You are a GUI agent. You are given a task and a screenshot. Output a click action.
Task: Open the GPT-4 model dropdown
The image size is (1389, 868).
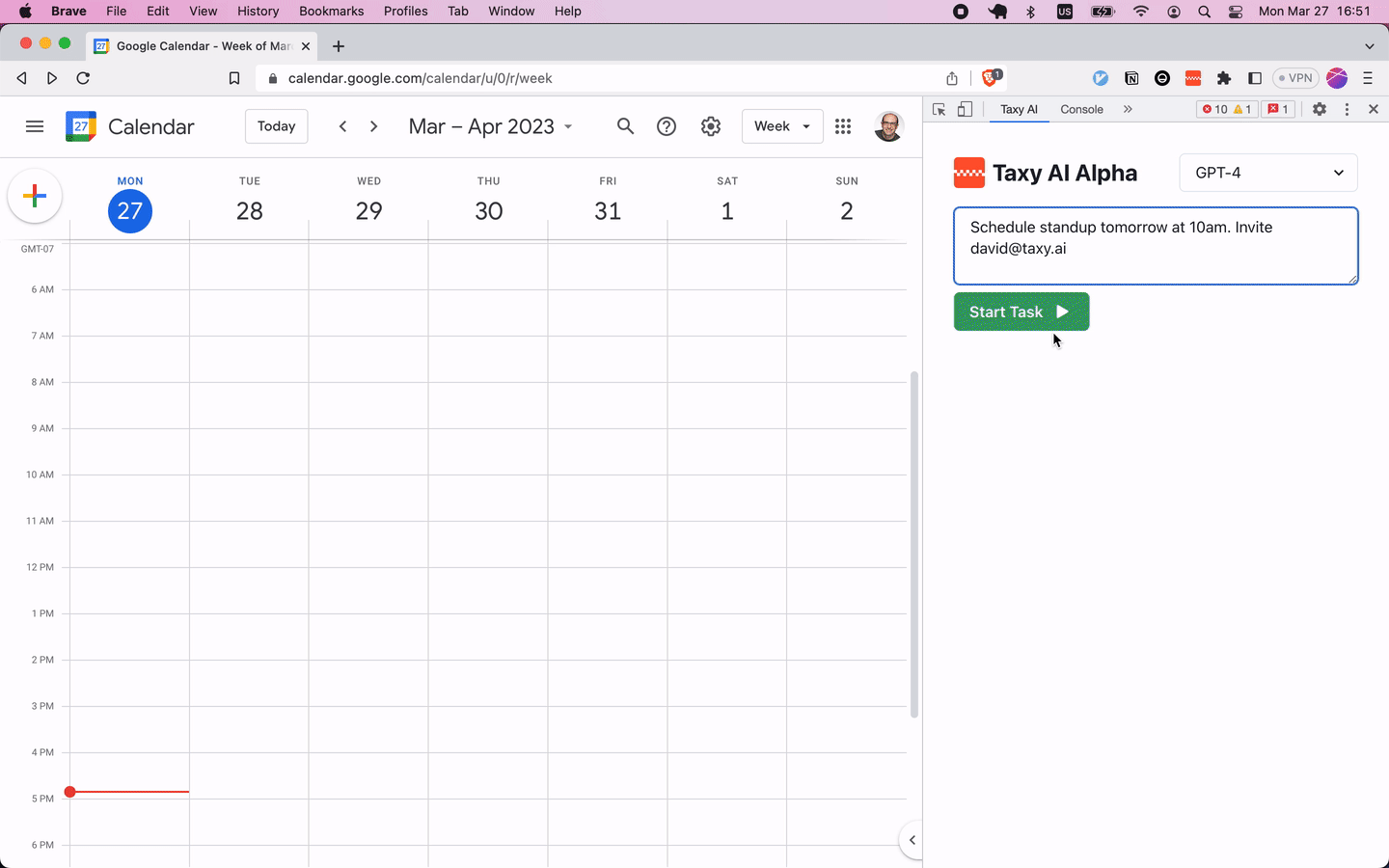[1267, 173]
